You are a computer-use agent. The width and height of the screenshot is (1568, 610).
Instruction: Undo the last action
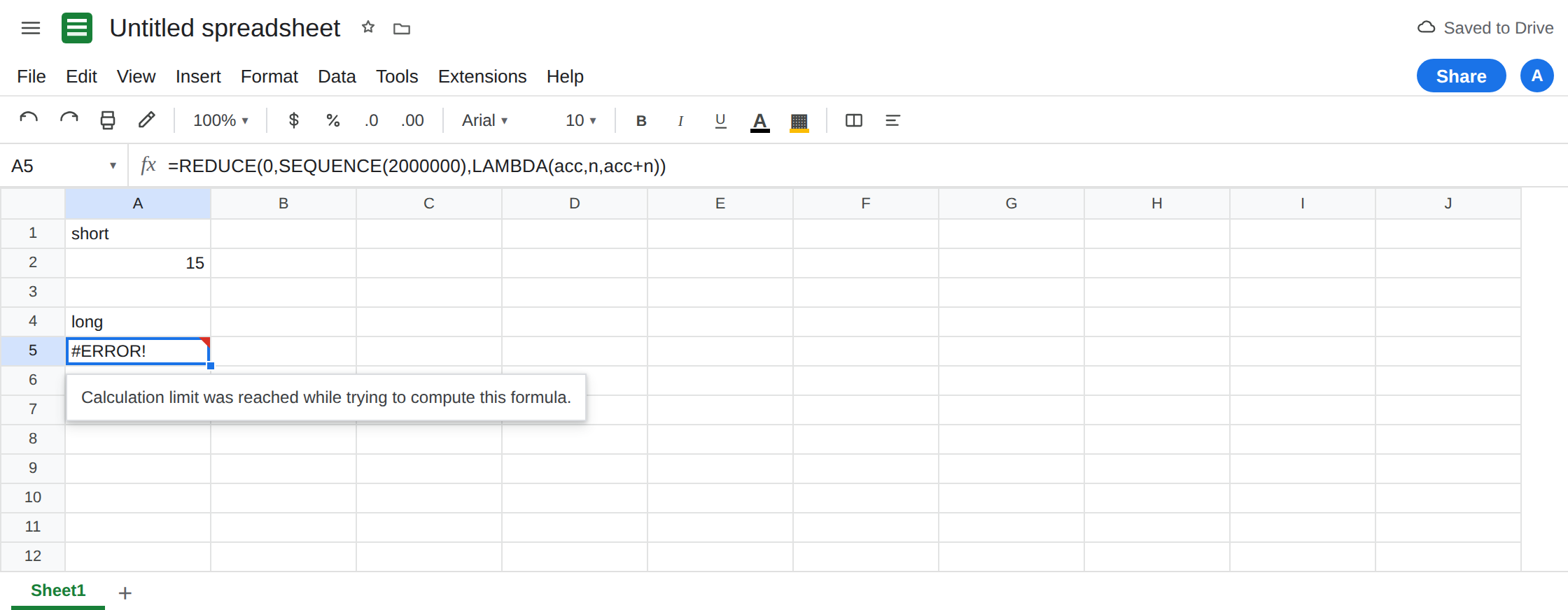click(29, 120)
